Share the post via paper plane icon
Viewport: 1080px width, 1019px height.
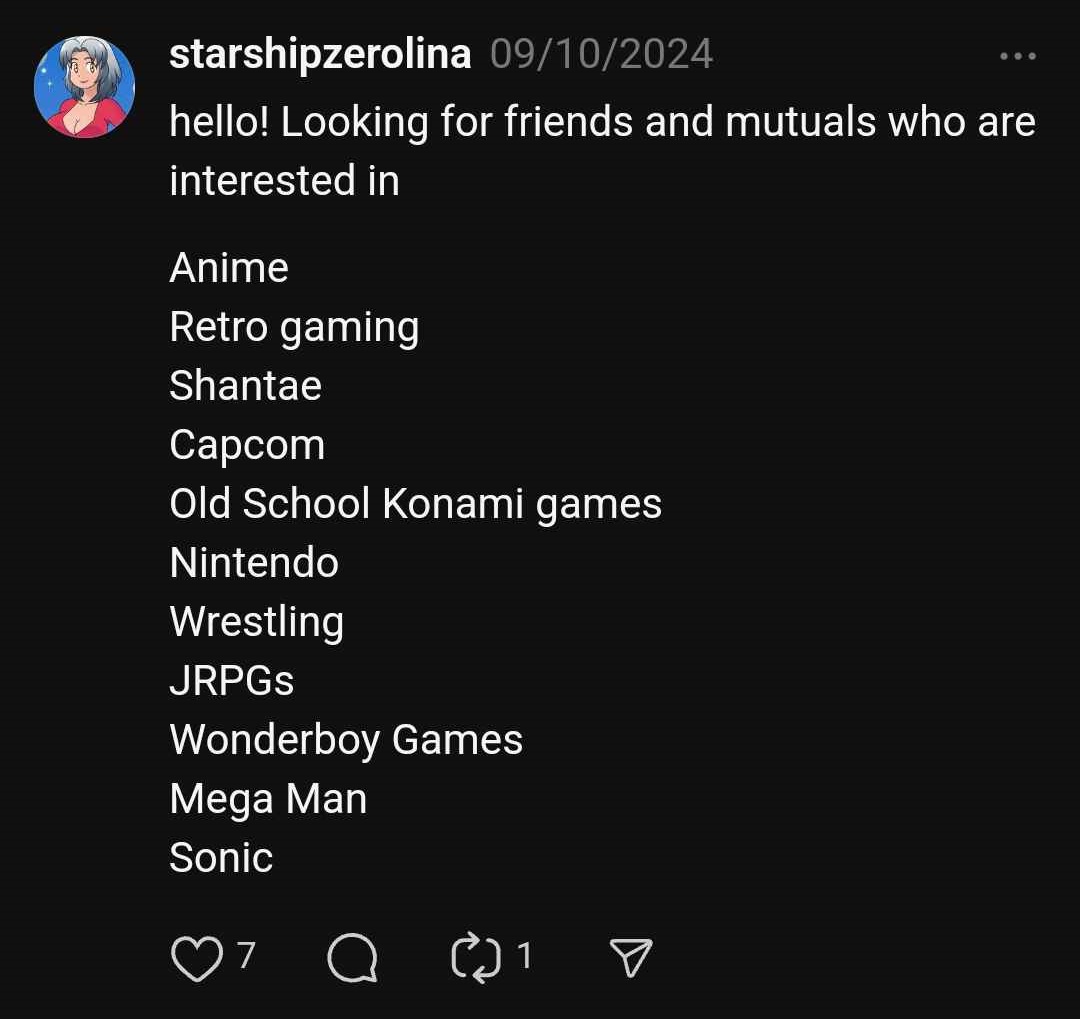[x=631, y=959]
